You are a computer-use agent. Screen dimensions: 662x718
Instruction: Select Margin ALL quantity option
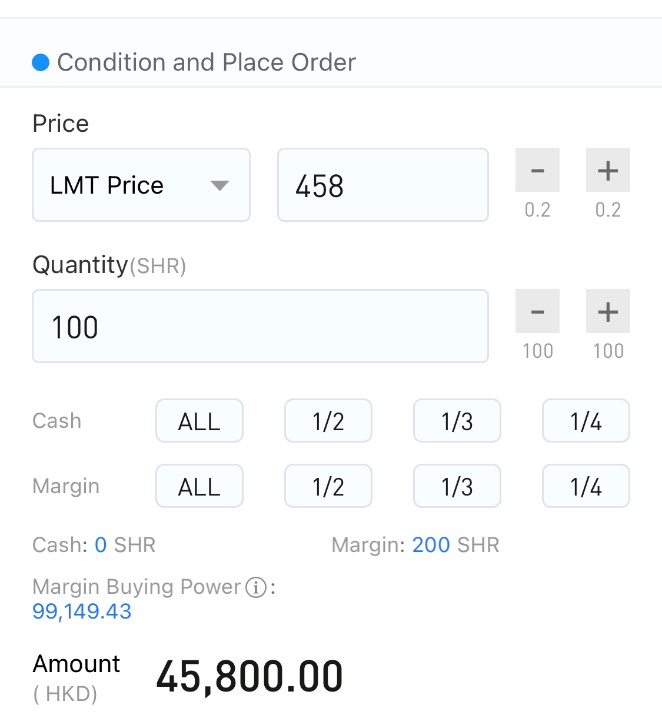(199, 486)
